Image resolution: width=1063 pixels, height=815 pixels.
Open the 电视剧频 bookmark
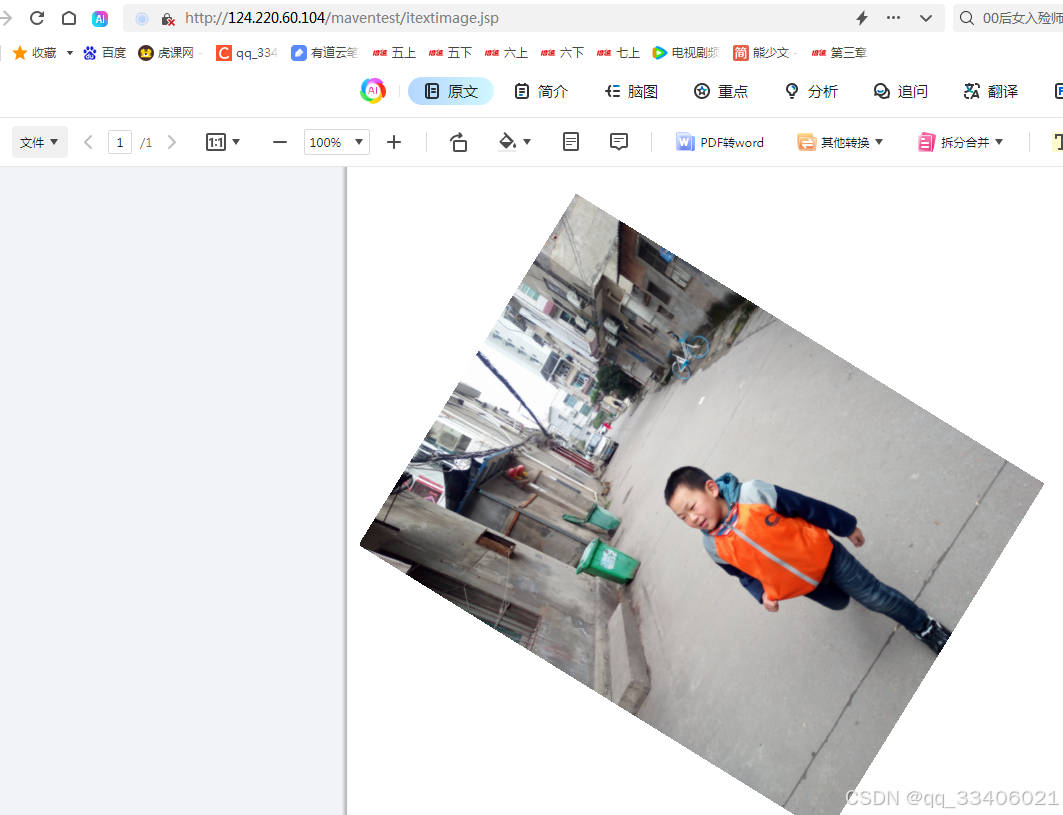pyautogui.click(x=685, y=53)
